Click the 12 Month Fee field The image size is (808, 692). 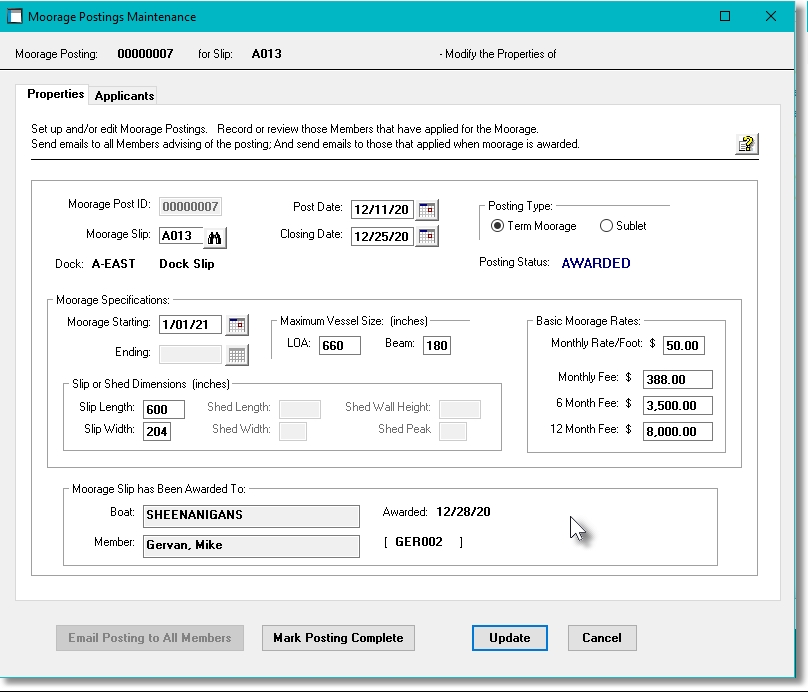coord(678,431)
